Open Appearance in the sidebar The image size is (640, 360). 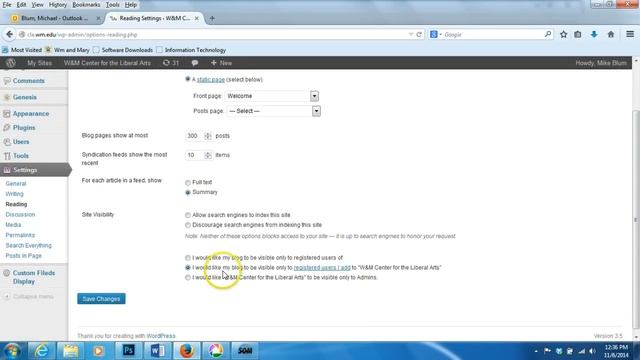point(31,114)
